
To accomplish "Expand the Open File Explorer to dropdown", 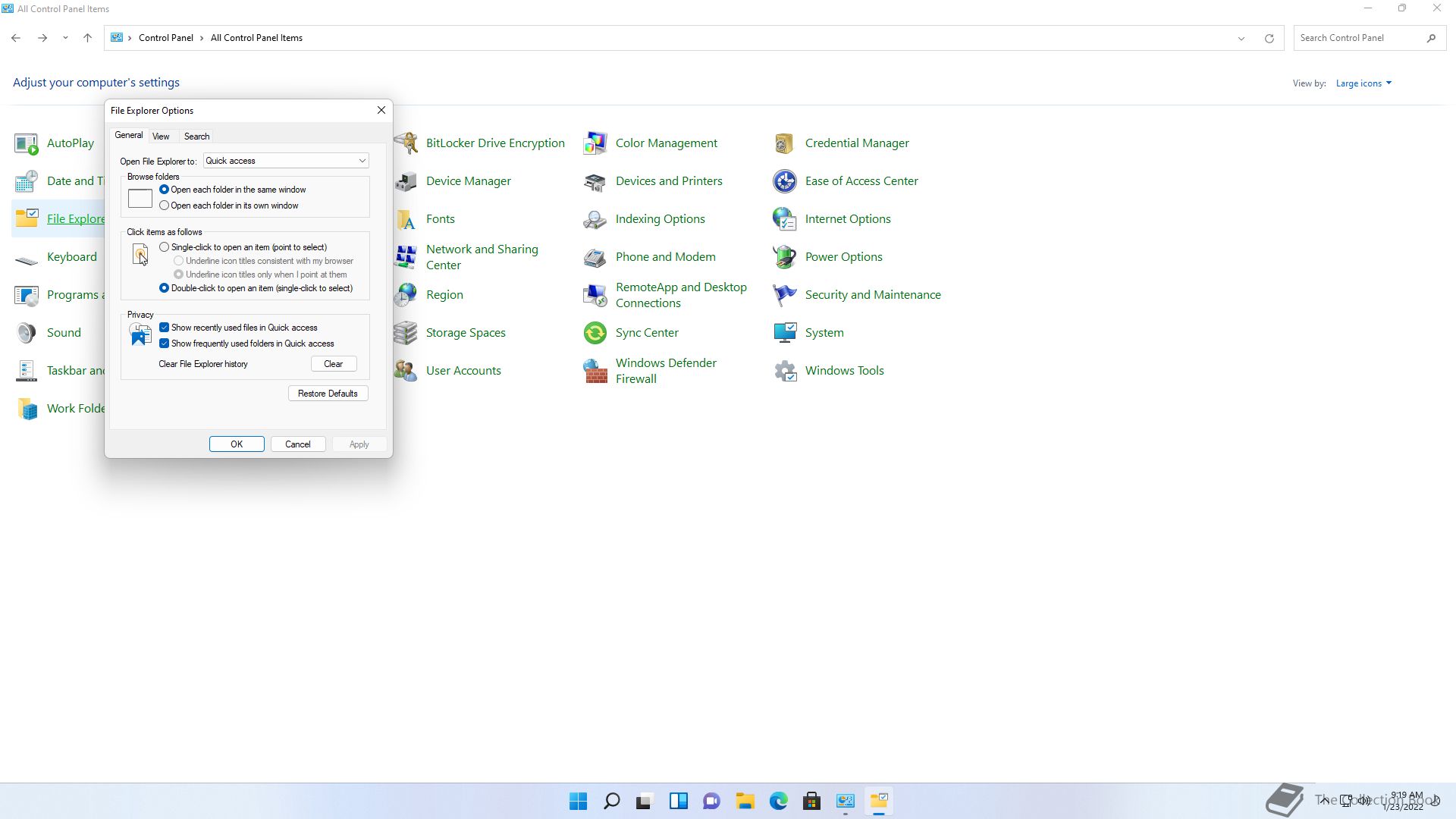I will pos(286,161).
